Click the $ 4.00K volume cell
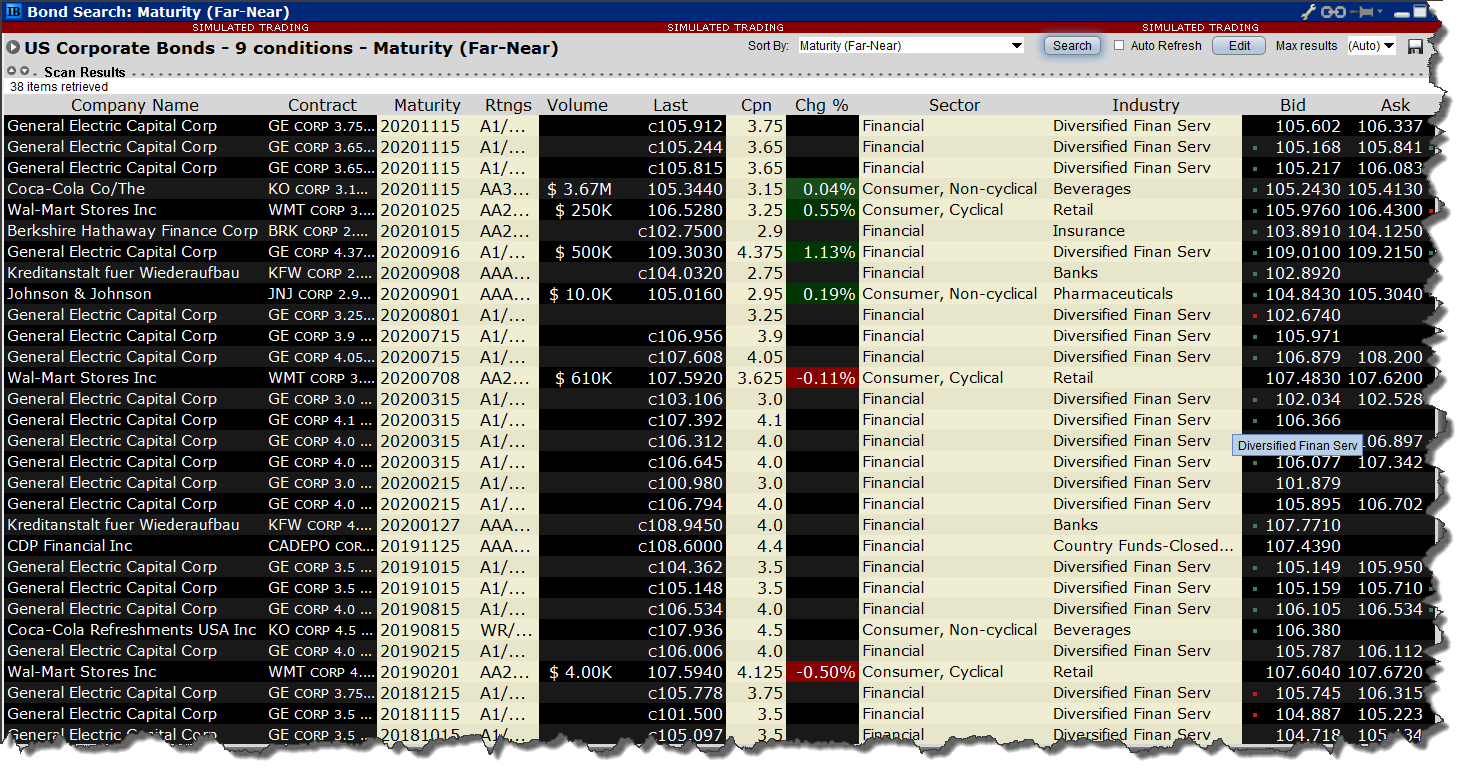1468x777 pixels. pos(579,672)
